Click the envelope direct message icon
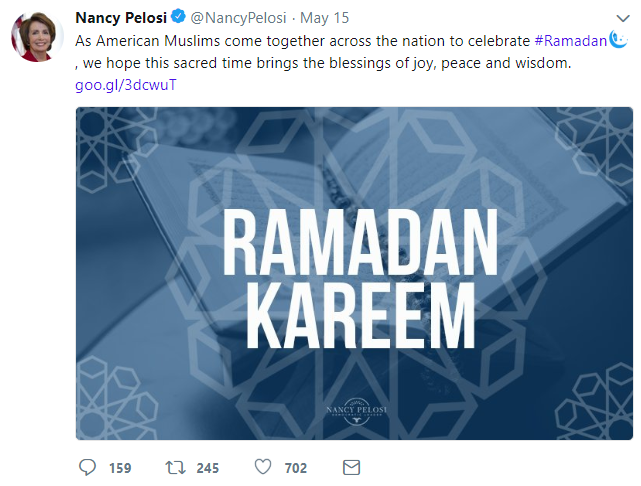641x486 pixels. click(x=351, y=467)
